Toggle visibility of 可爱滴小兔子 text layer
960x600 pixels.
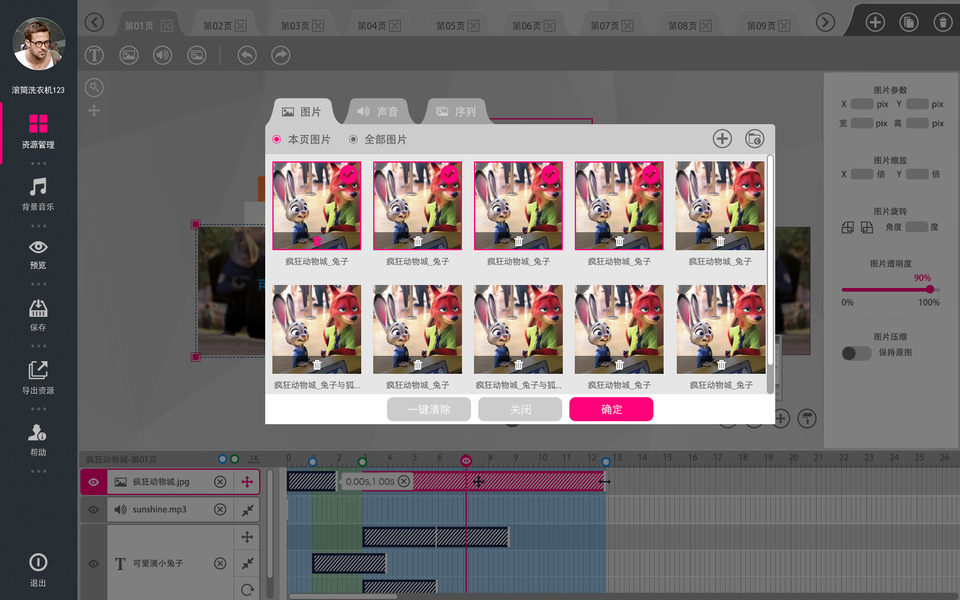click(x=93, y=564)
